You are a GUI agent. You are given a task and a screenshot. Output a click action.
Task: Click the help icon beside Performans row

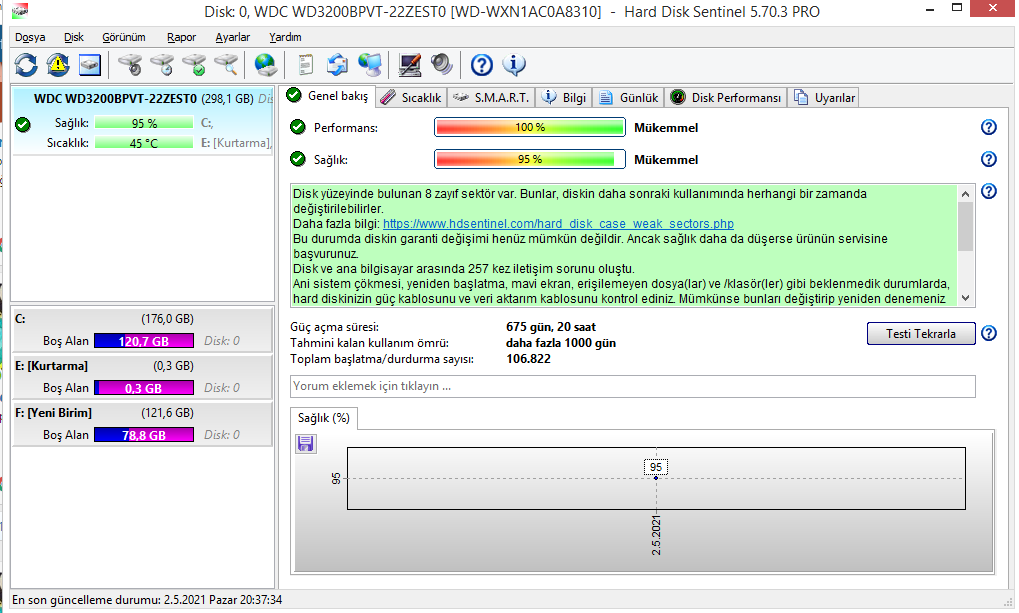tap(988, 127)
